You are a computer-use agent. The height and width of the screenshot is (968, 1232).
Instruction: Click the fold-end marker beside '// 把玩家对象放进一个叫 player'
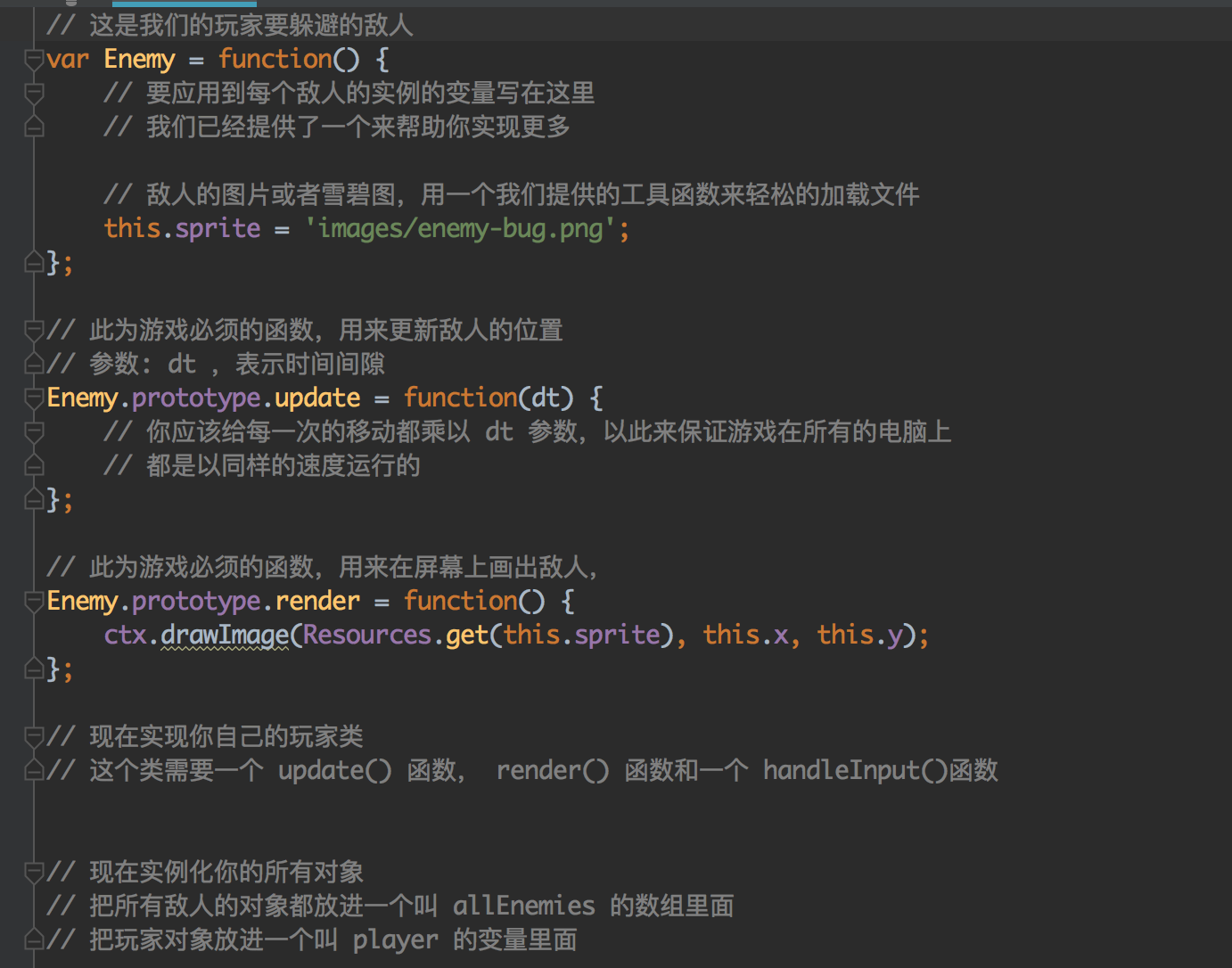click(x=34, y=940)
